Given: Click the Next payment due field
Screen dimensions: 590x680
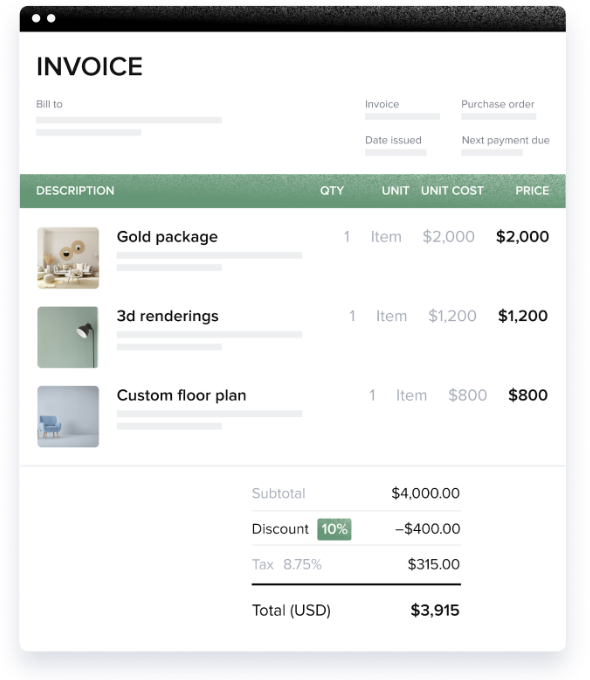Looking at the screenshot, I should [492, 152].
